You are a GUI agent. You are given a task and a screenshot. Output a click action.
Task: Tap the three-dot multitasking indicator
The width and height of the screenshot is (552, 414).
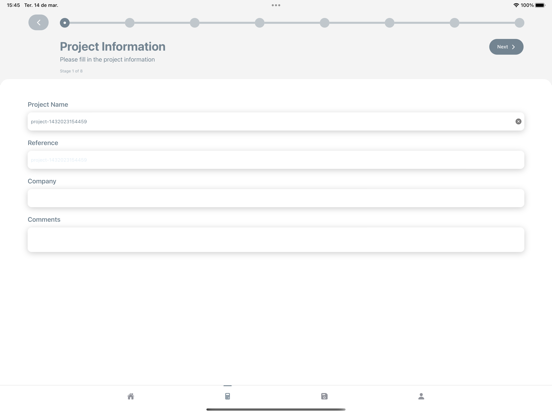(x=276, y=5)
